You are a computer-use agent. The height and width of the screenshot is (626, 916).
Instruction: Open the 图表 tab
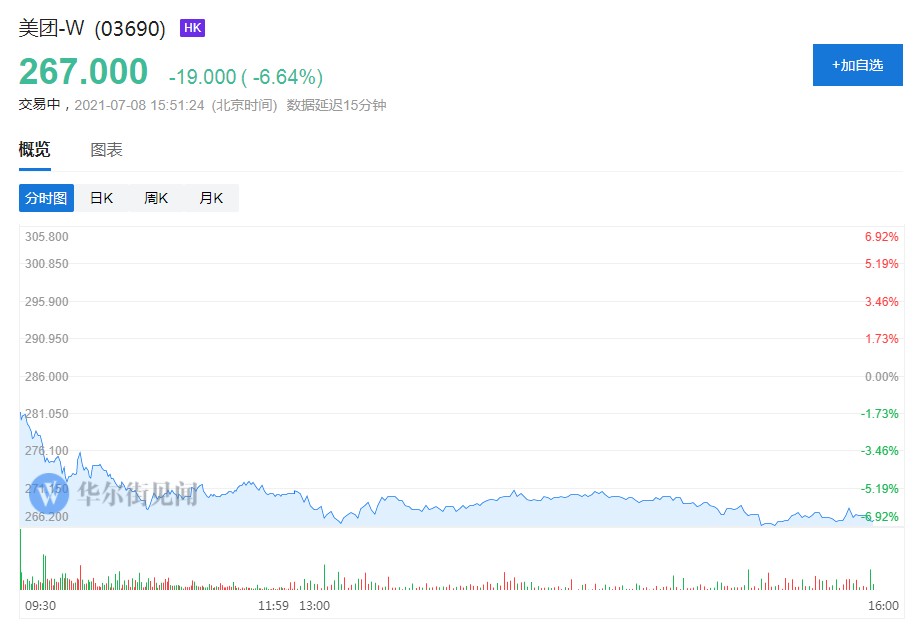[106, 150]
